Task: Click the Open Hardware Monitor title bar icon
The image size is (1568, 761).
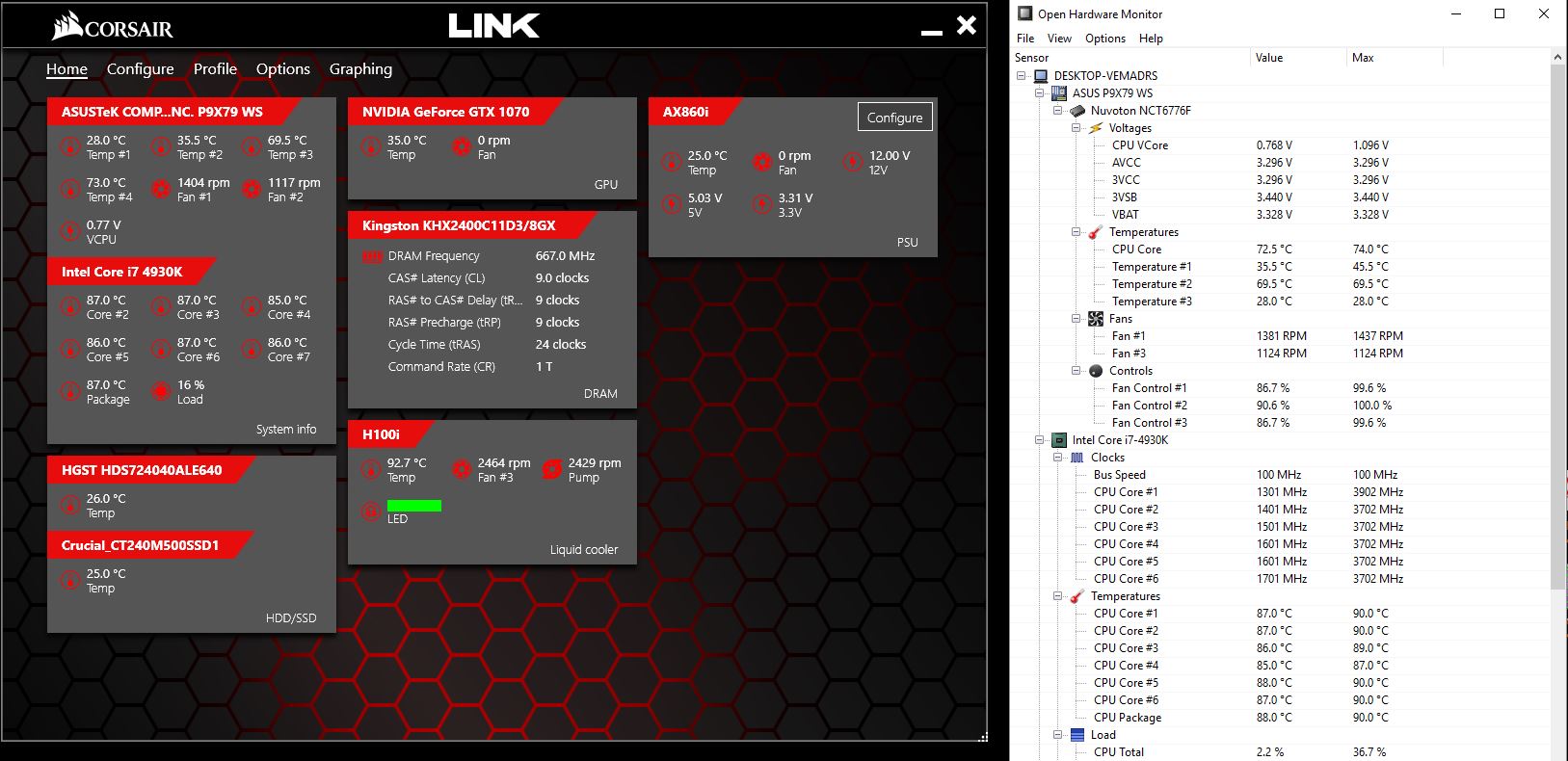Action: pyautogui.click(x=1025, y=13)
